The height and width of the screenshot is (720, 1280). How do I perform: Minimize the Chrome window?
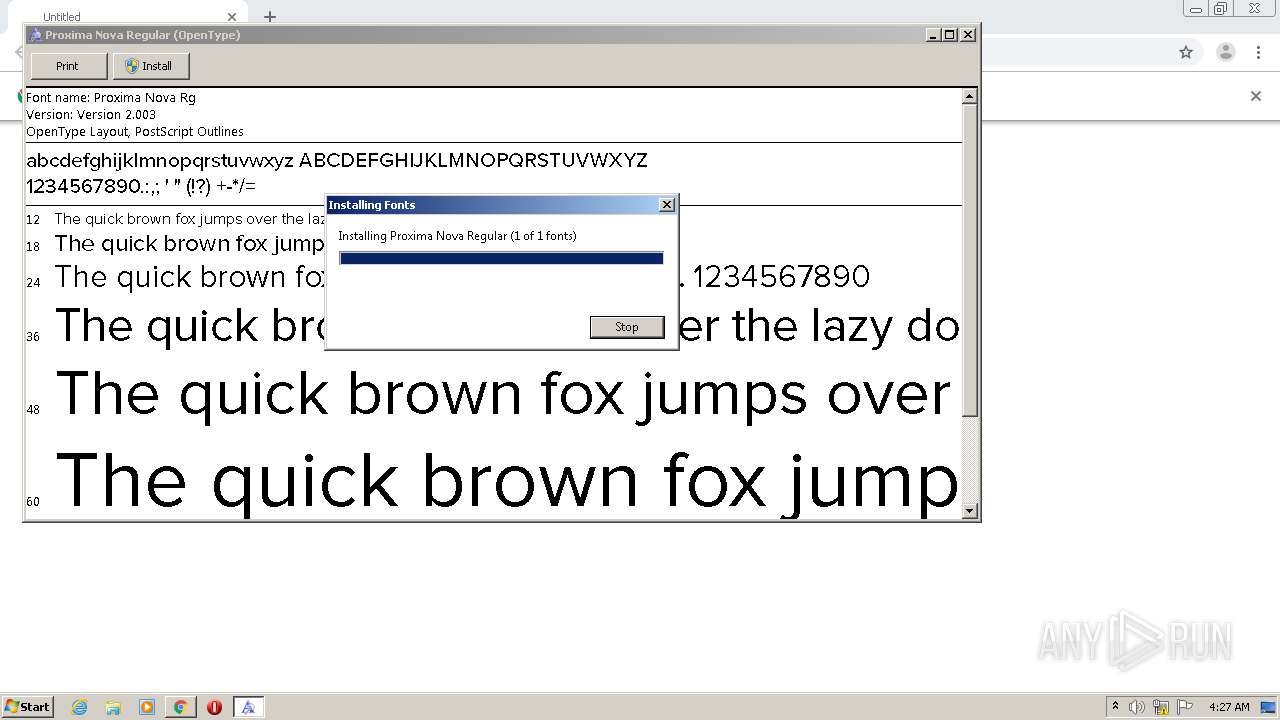1195,9
